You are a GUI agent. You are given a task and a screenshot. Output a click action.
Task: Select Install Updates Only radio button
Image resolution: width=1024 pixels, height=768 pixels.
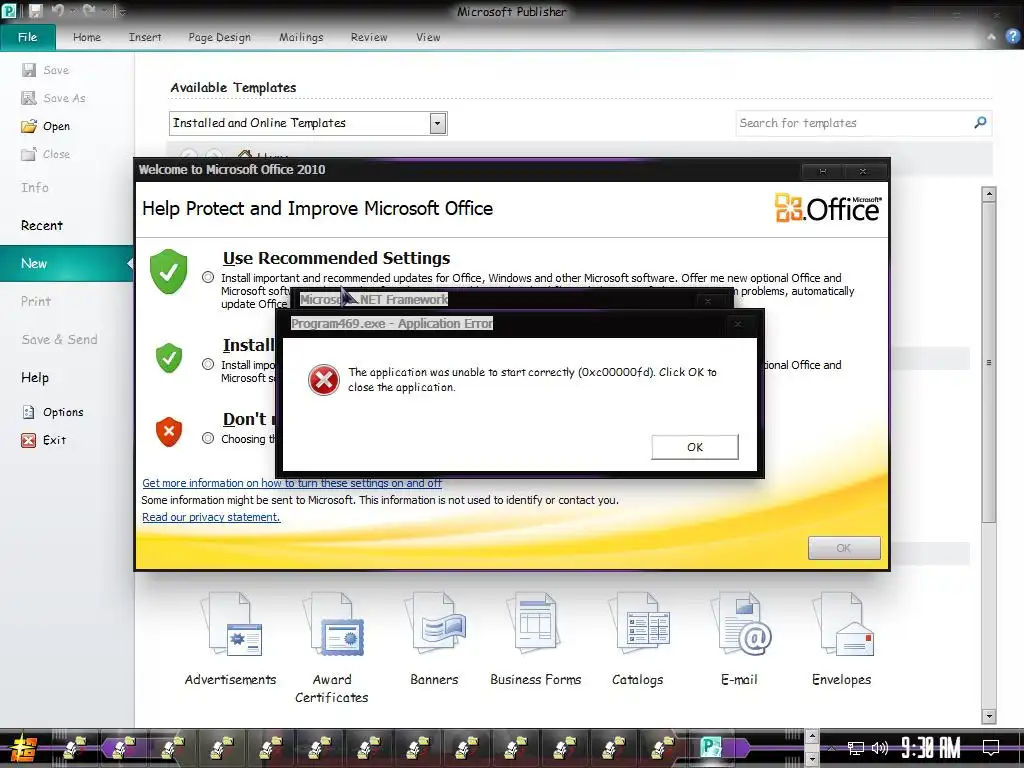pyautogui.click(x=208, y=364)
